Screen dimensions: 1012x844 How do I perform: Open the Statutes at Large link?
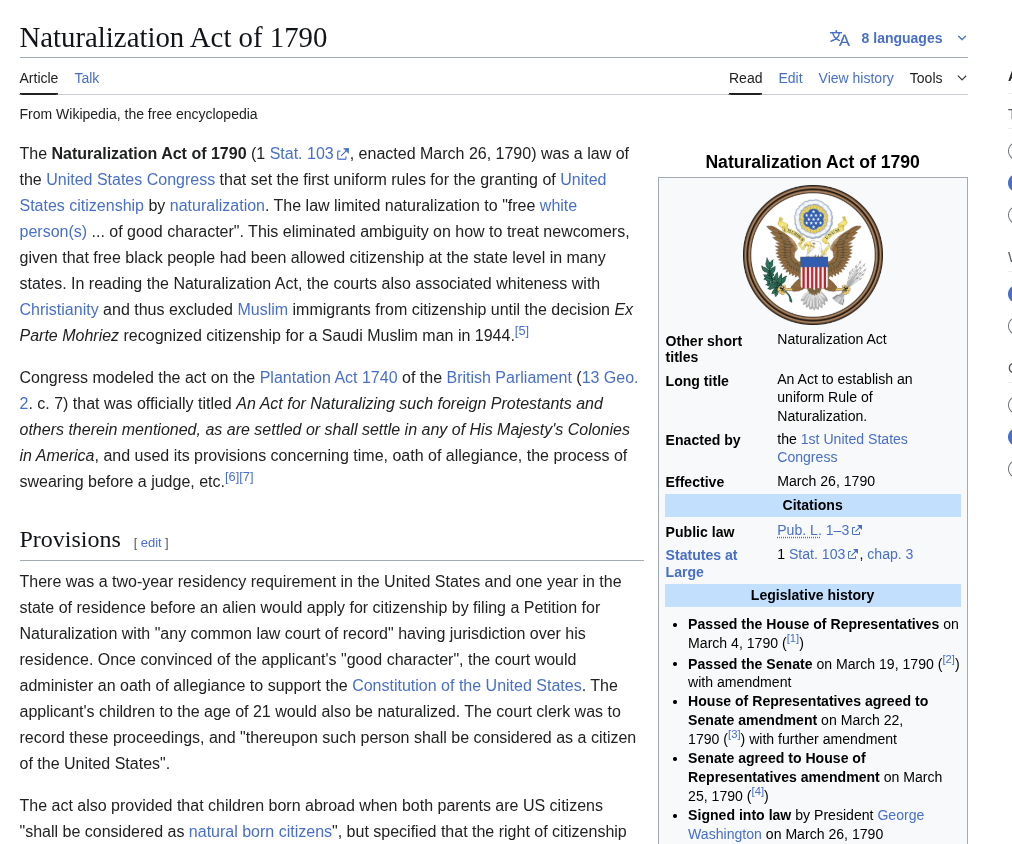click(x=701, y=563)
